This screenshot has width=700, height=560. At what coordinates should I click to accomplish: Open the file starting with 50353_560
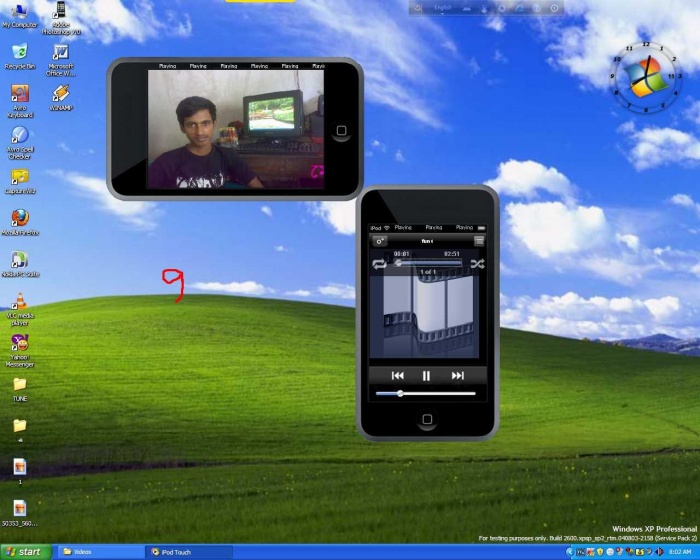(20, 513)
